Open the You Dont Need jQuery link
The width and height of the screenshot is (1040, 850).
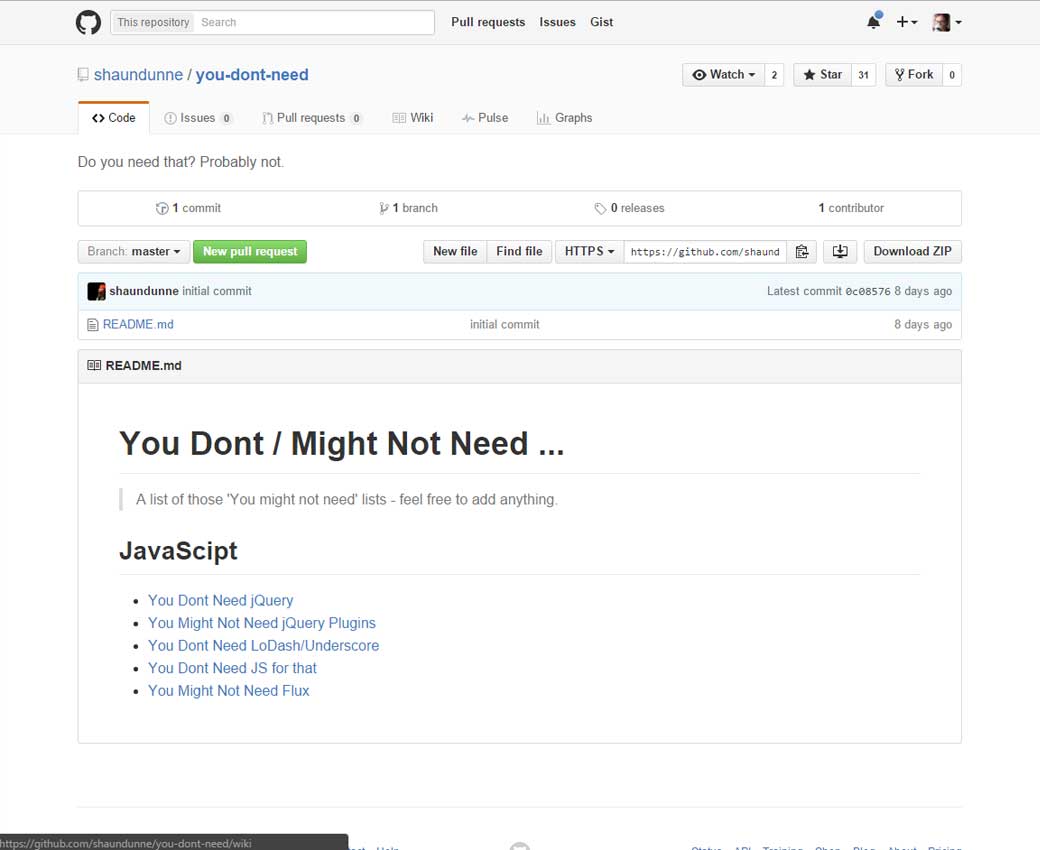pyautogui.click(x=221, y=601)
